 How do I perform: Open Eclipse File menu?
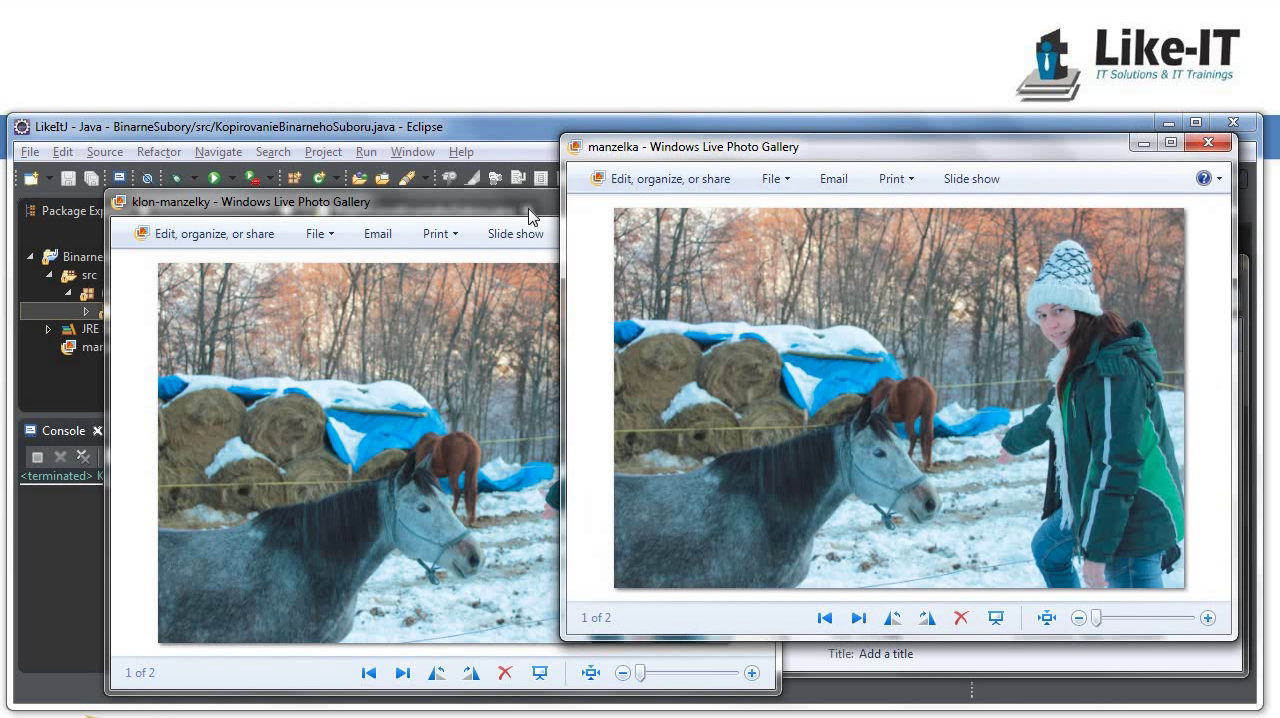click(30, 152)
